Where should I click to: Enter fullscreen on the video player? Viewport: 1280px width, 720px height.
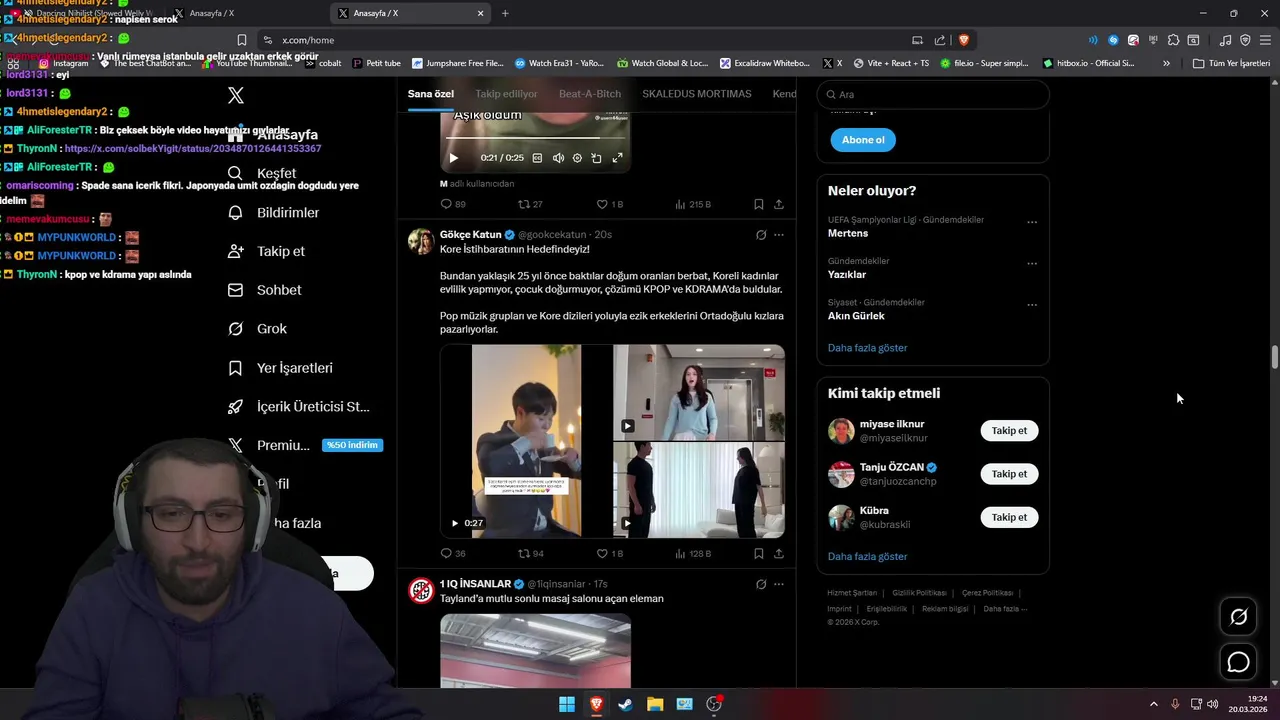[617, 158]
